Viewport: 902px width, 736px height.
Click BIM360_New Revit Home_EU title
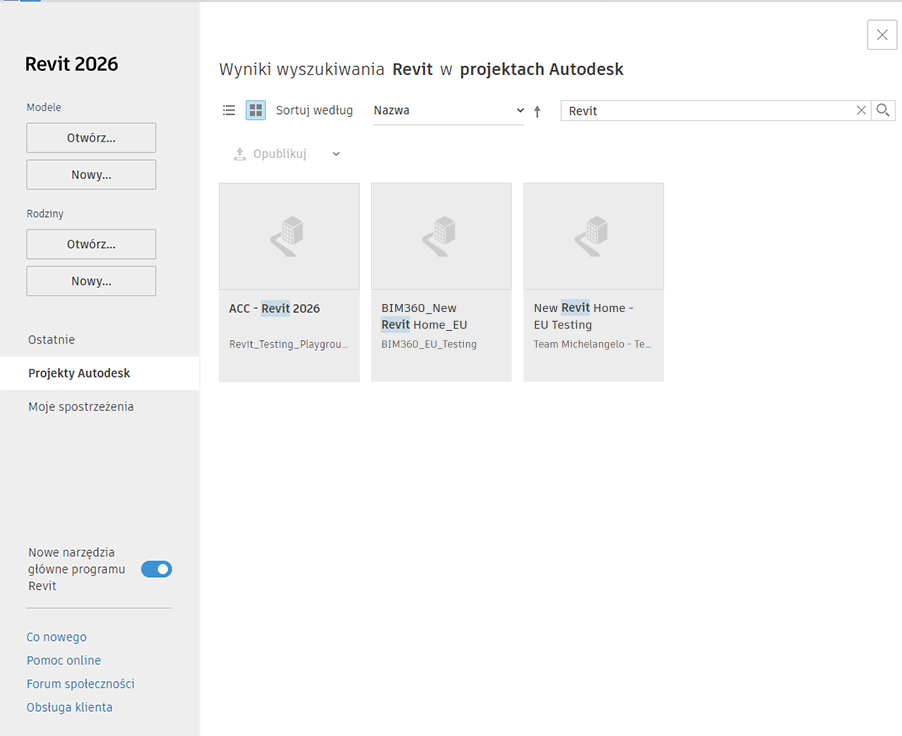pos(425,316)
